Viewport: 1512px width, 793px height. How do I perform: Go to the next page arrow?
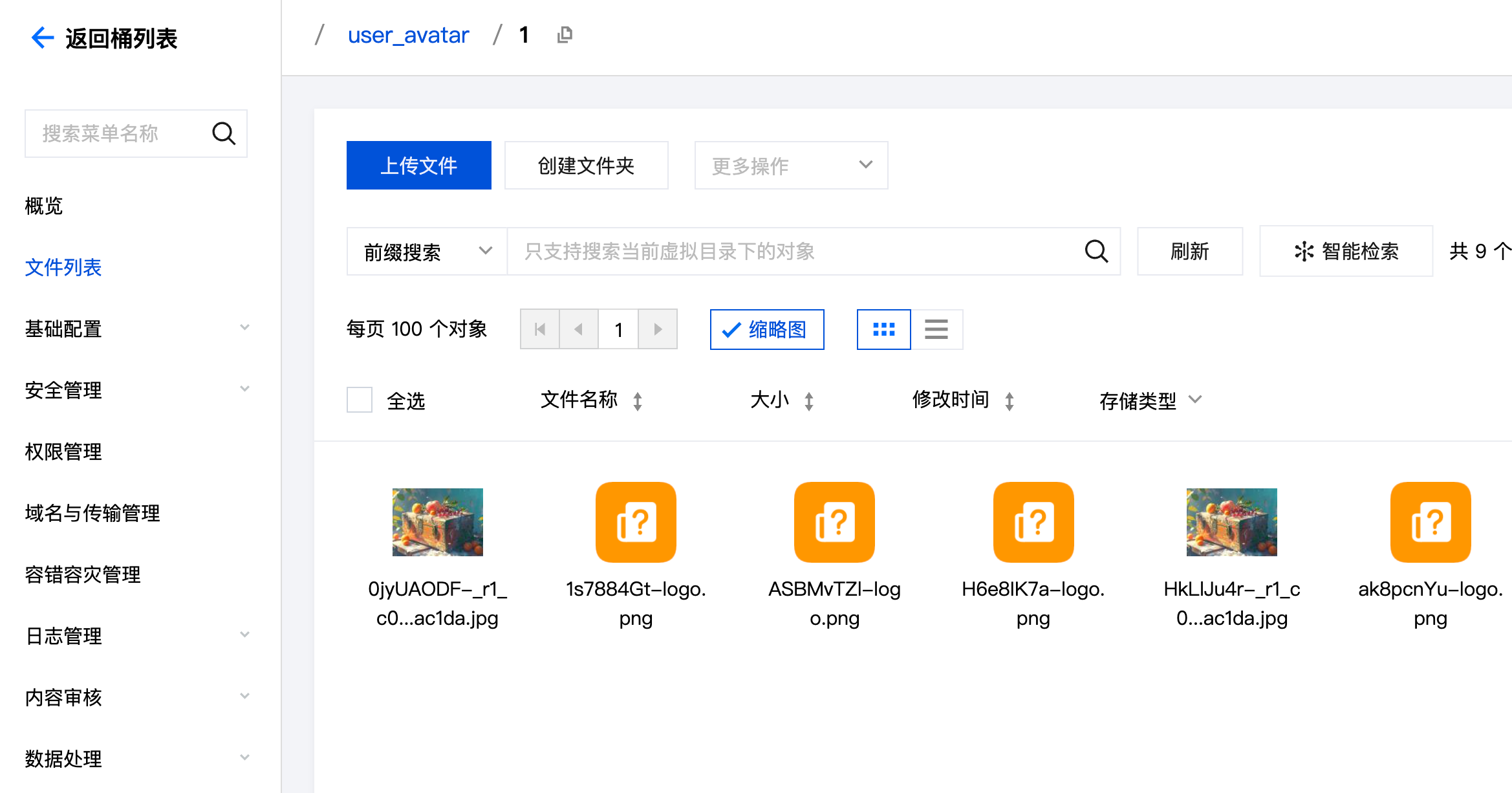point(658,329)
